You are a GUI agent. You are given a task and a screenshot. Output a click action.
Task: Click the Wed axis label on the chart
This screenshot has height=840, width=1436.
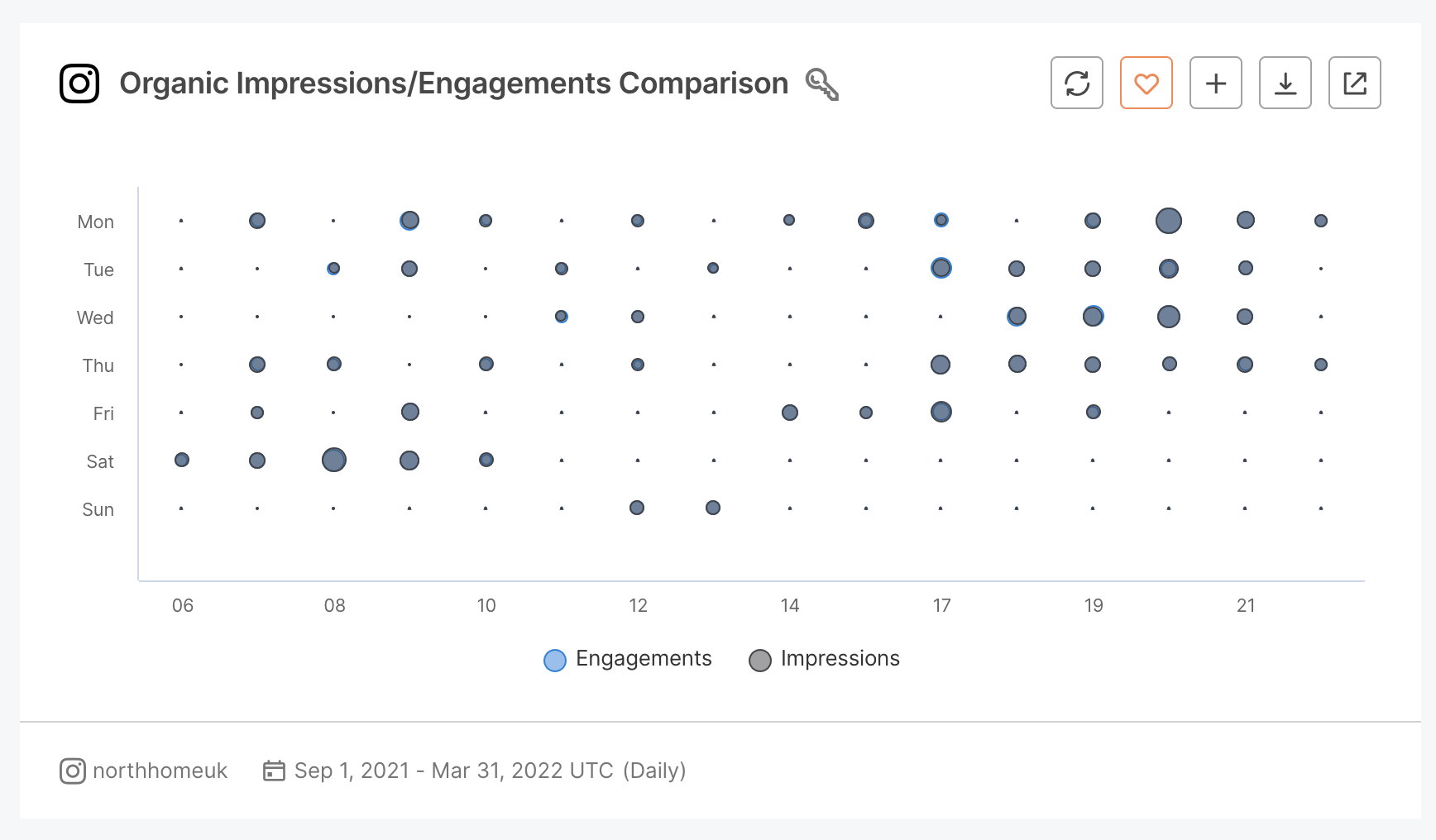(x=95, y=317)
